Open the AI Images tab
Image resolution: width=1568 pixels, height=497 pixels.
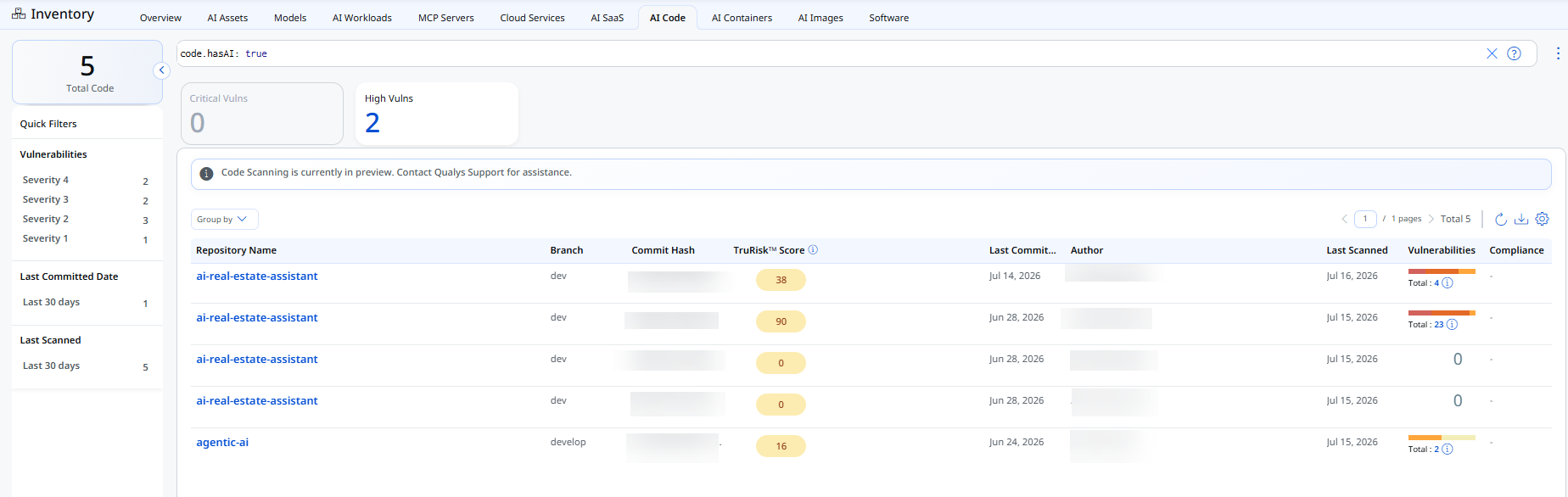(820, 18)
